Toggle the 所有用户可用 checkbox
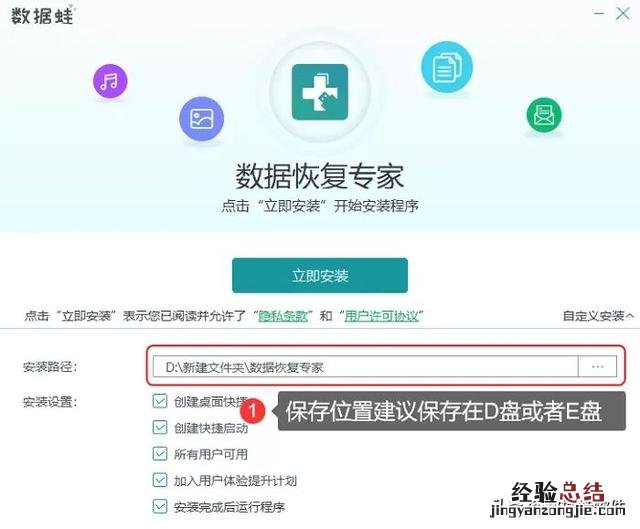The width and height of the screenshot is (640, 529). click(160, 453)
